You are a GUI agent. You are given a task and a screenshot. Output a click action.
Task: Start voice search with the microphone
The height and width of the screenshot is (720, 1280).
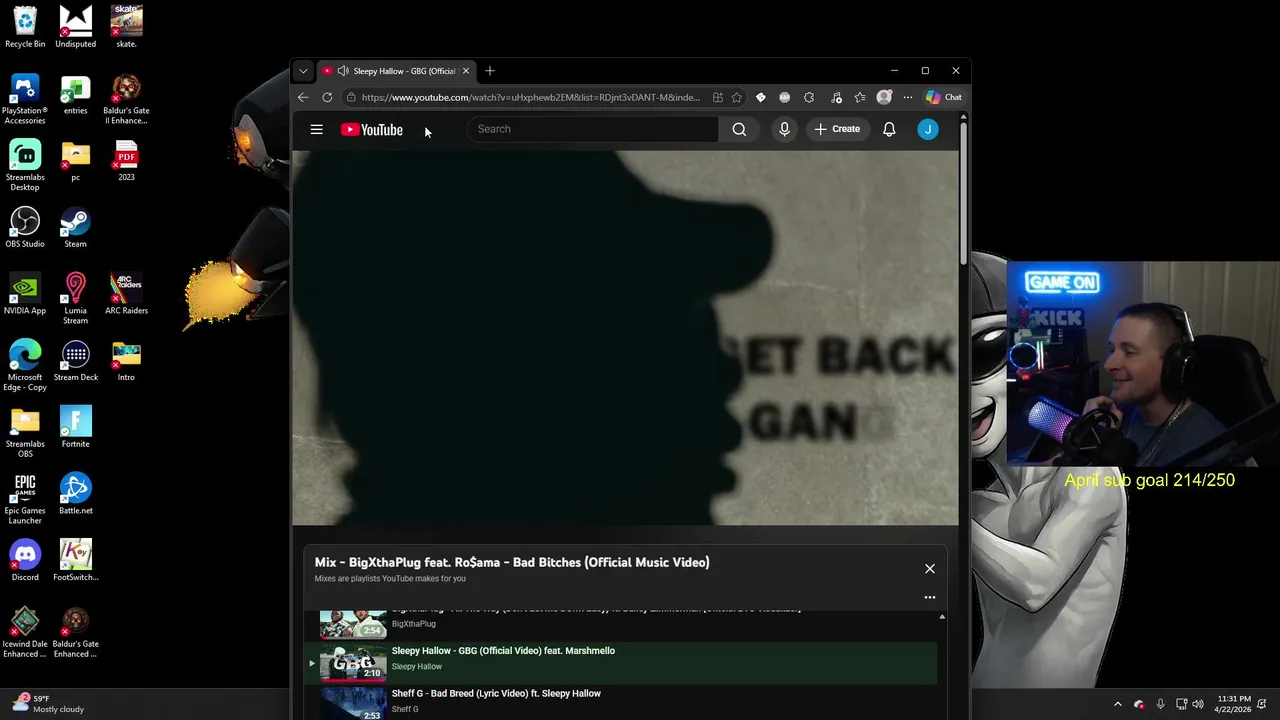(x=784, y=129)
